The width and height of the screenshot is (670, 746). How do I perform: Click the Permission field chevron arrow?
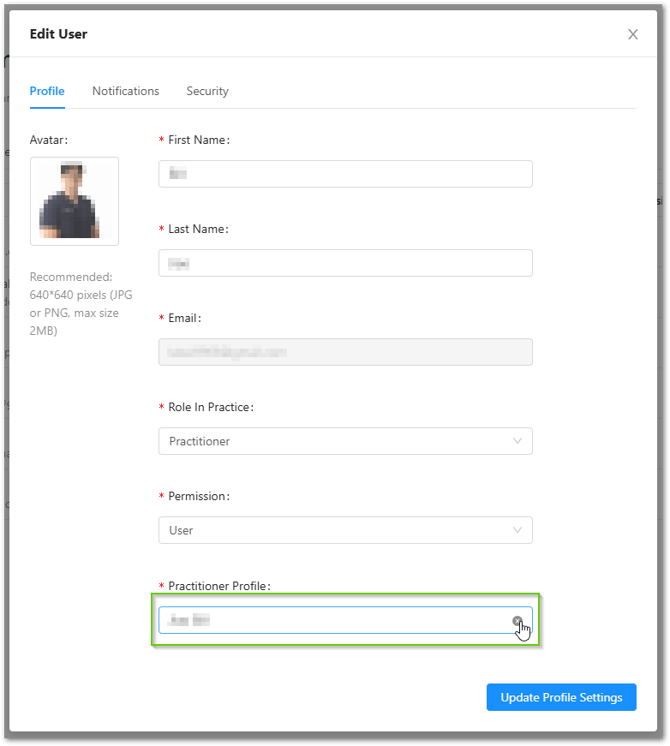(x=517, y=530)
